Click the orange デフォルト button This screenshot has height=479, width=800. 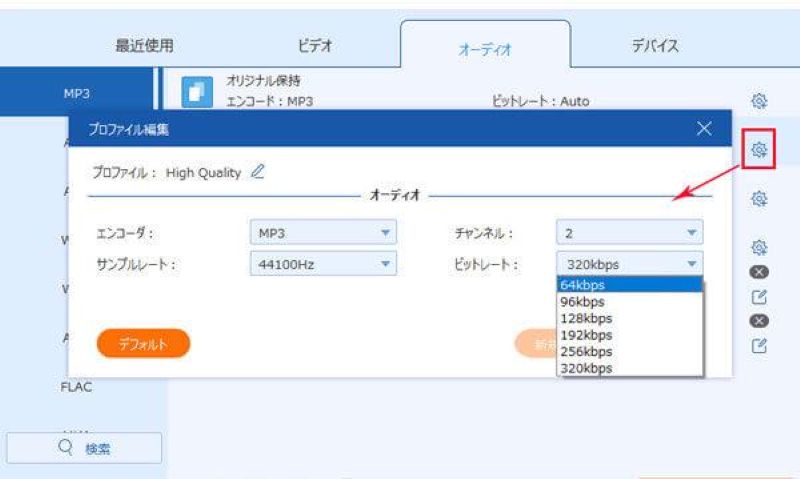[143, 343]
